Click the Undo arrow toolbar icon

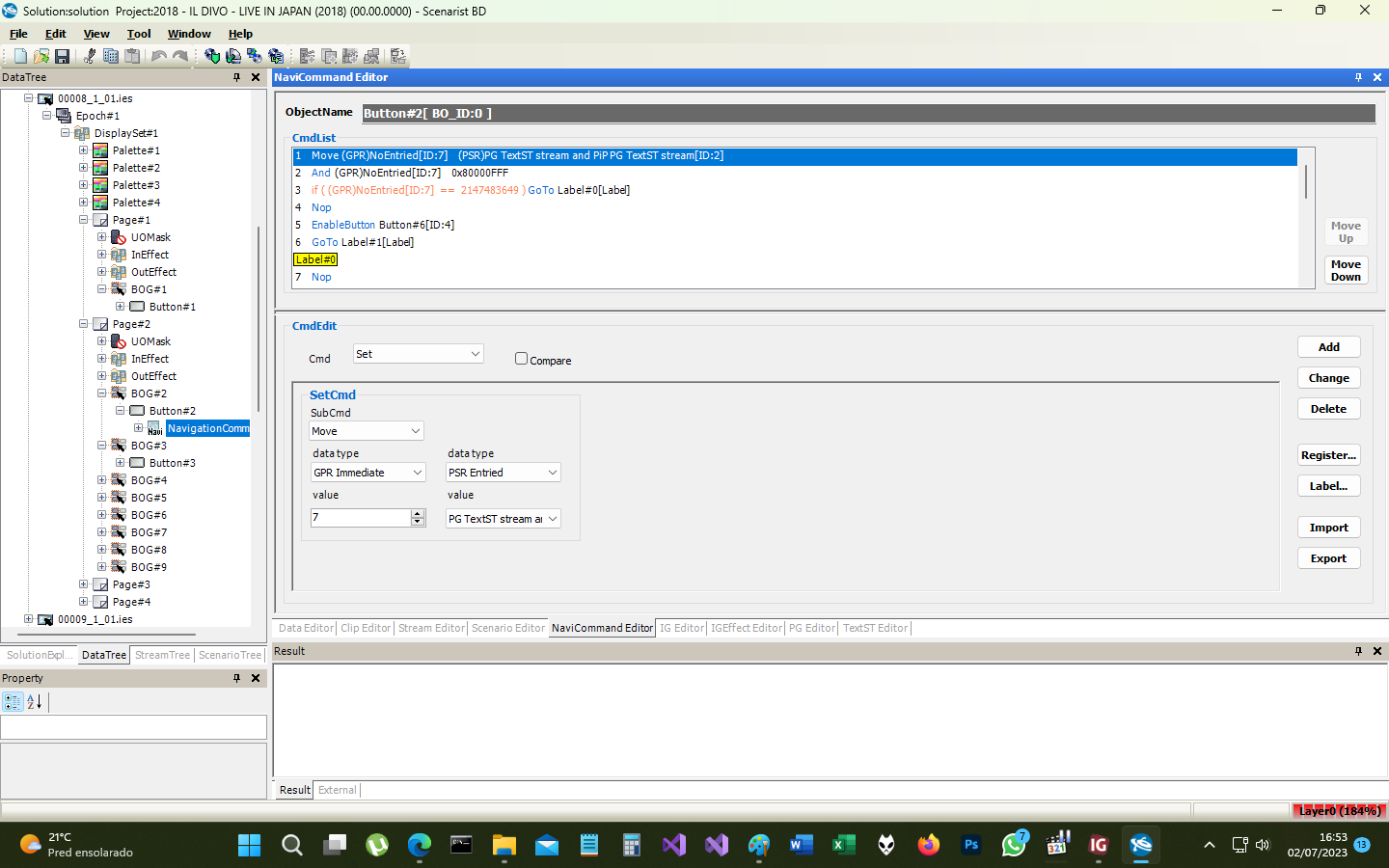point(159,56)
